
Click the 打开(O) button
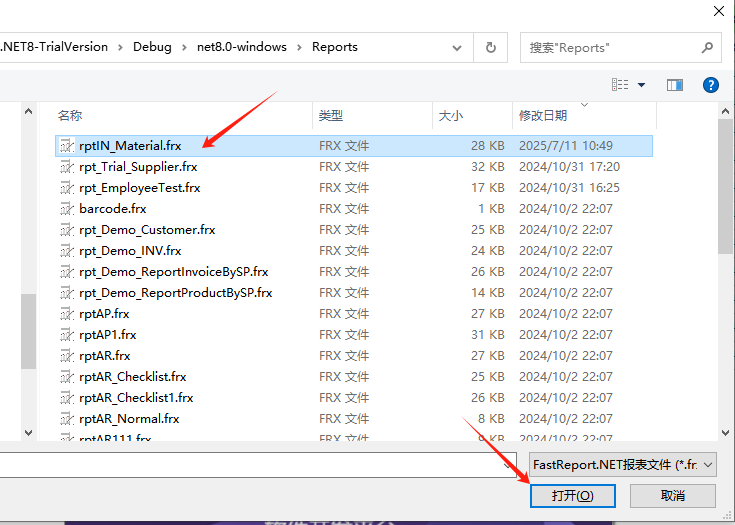point(572,495)
